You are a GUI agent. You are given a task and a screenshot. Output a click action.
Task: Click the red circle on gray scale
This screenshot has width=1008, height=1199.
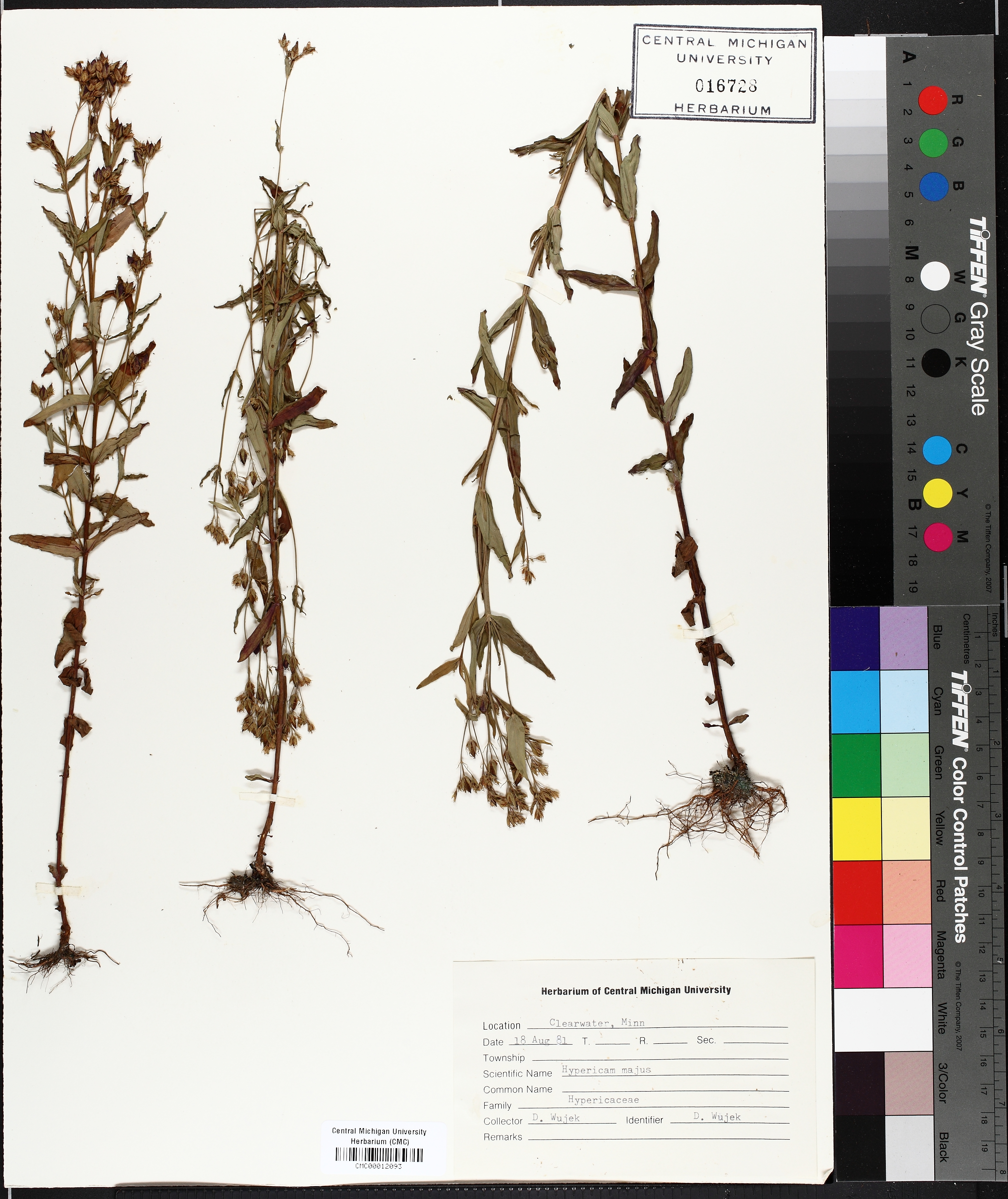pos(933,101)
